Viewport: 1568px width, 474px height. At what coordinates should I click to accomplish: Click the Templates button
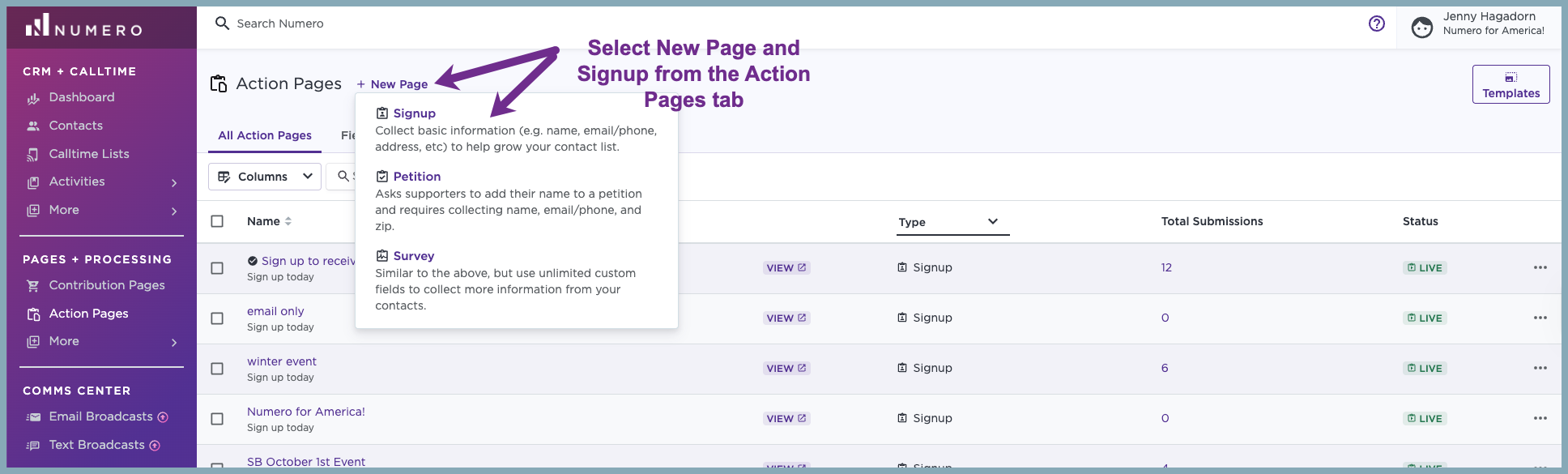click(1511, 84)
